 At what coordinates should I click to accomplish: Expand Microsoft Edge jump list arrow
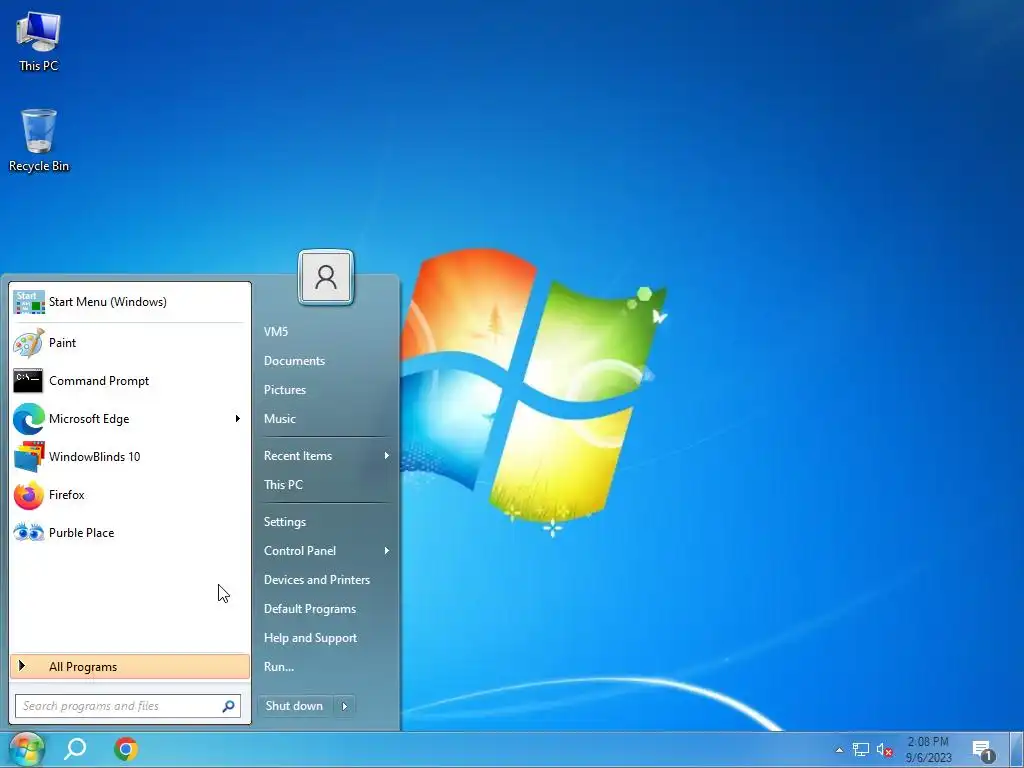pos(238,419)
